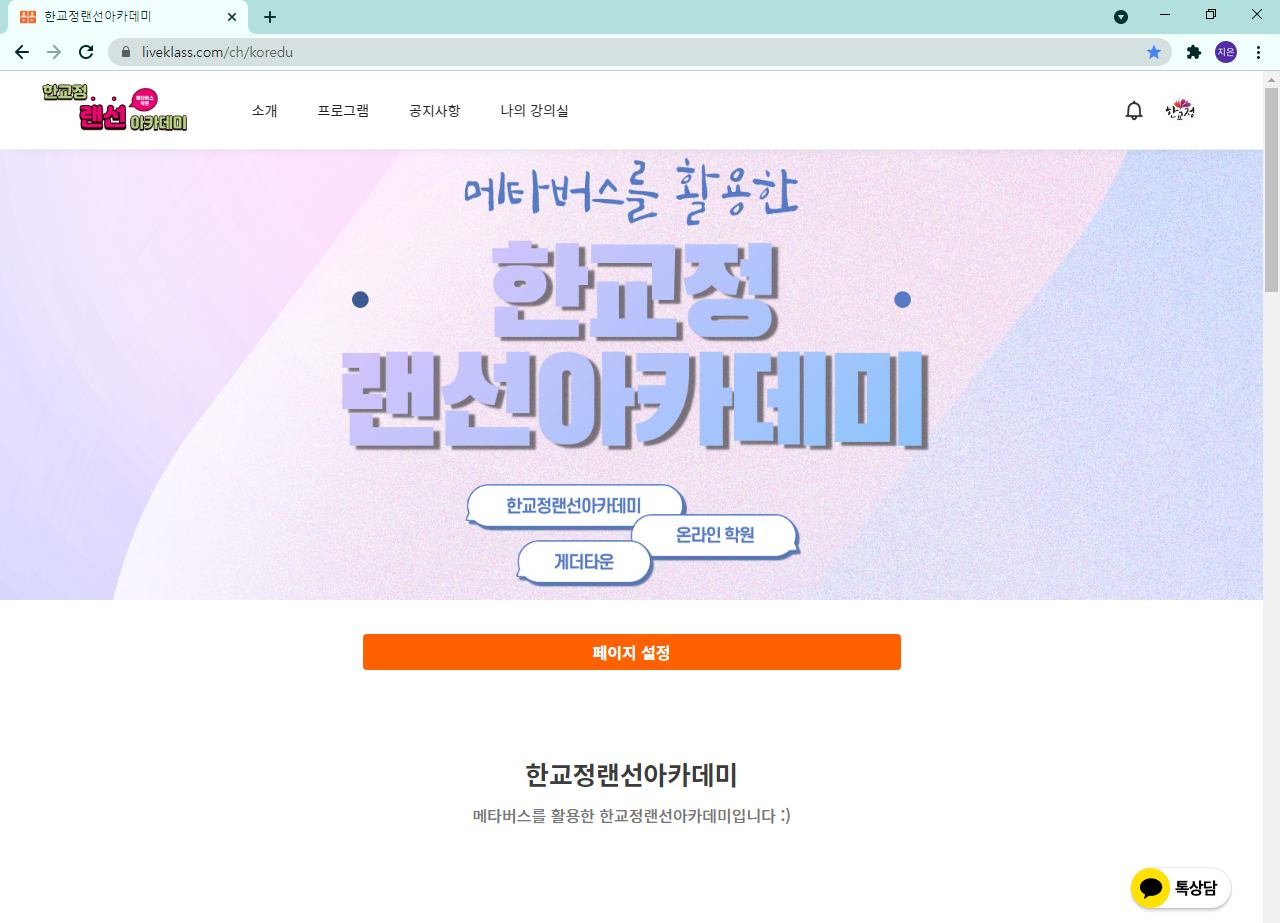Reload the page with the refresh icon
This screenshot has height=923, width=1280.
click(86, 52)
